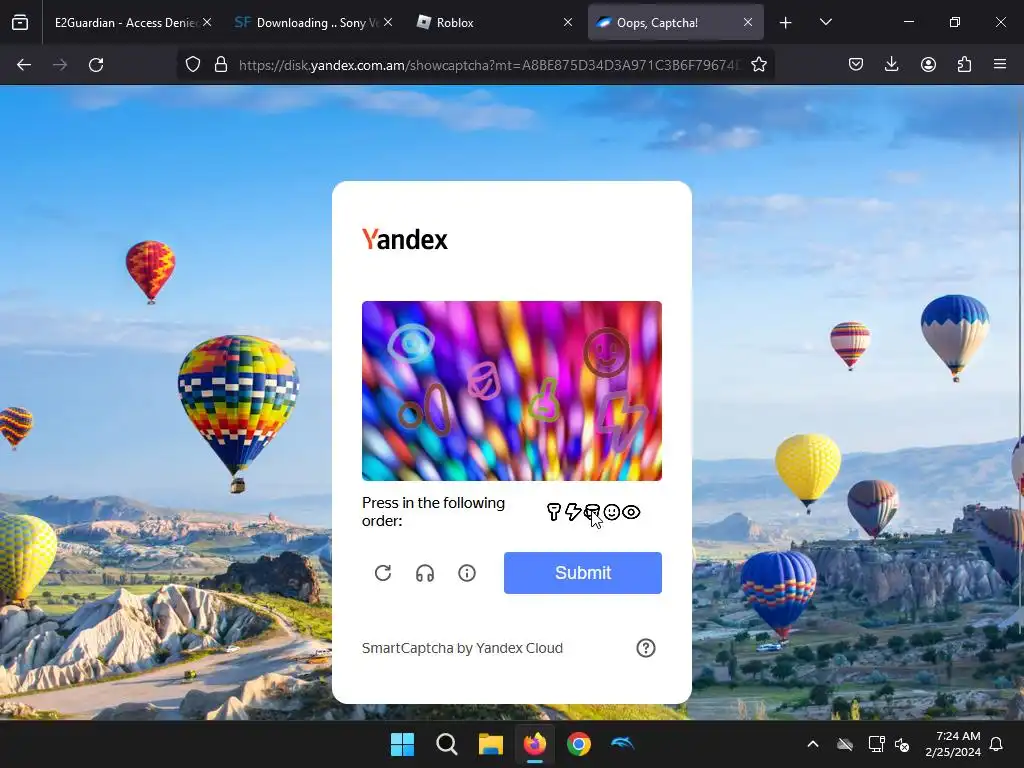Close the Oops, Captcha! tab

coord(748,22)
